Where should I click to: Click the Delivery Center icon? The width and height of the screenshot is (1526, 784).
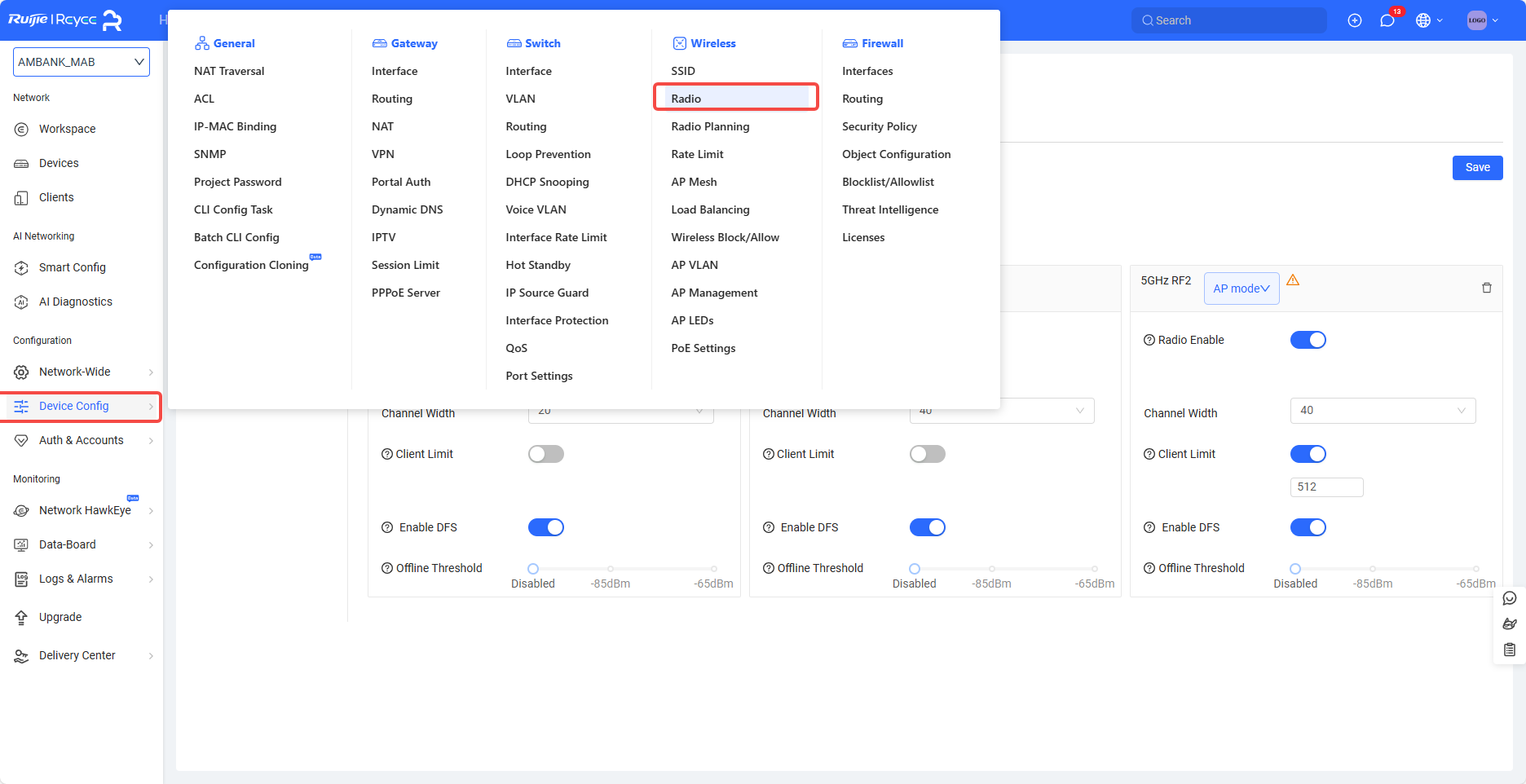tap(22, 655)
